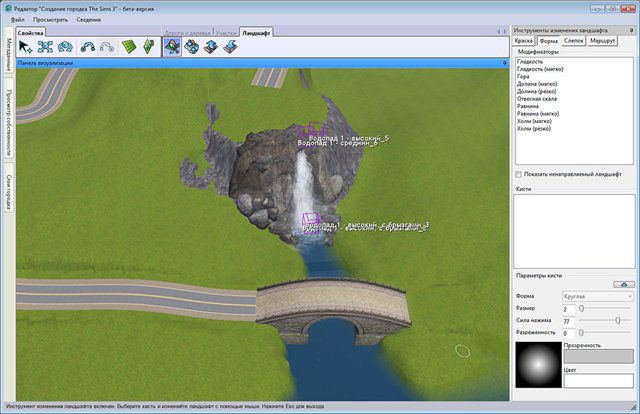Click the move object tool icon
This screenshot has width=640, height=414.
(46, 47)
